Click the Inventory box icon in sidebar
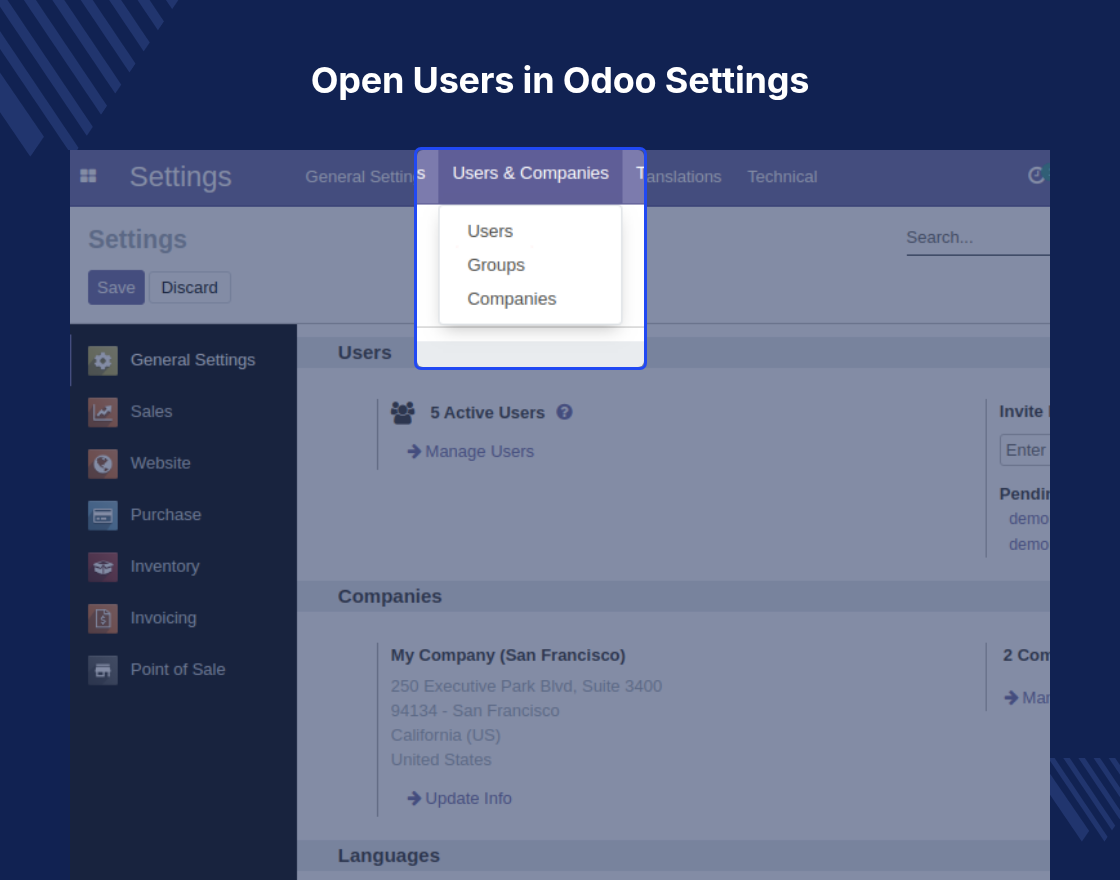Screen dimensions: 1120x880 [x=103, y=567]
